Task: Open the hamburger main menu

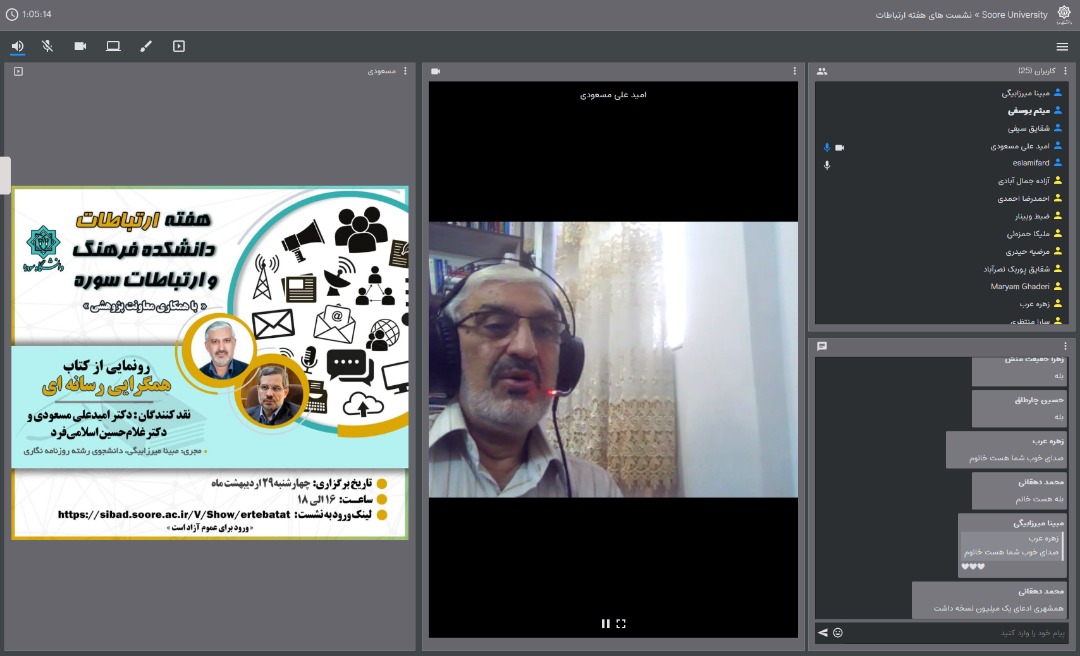Action: tap(1062, 47)
